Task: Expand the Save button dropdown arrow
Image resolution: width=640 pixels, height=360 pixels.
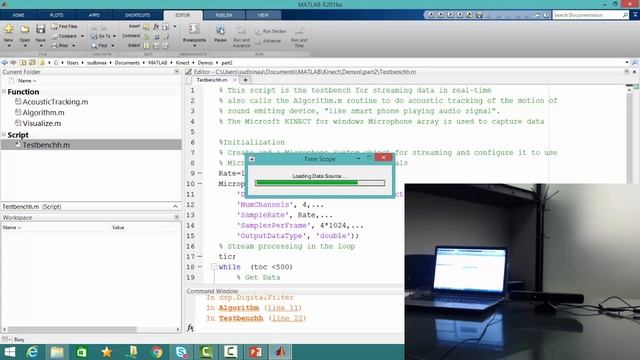Action: click(40, 45)
